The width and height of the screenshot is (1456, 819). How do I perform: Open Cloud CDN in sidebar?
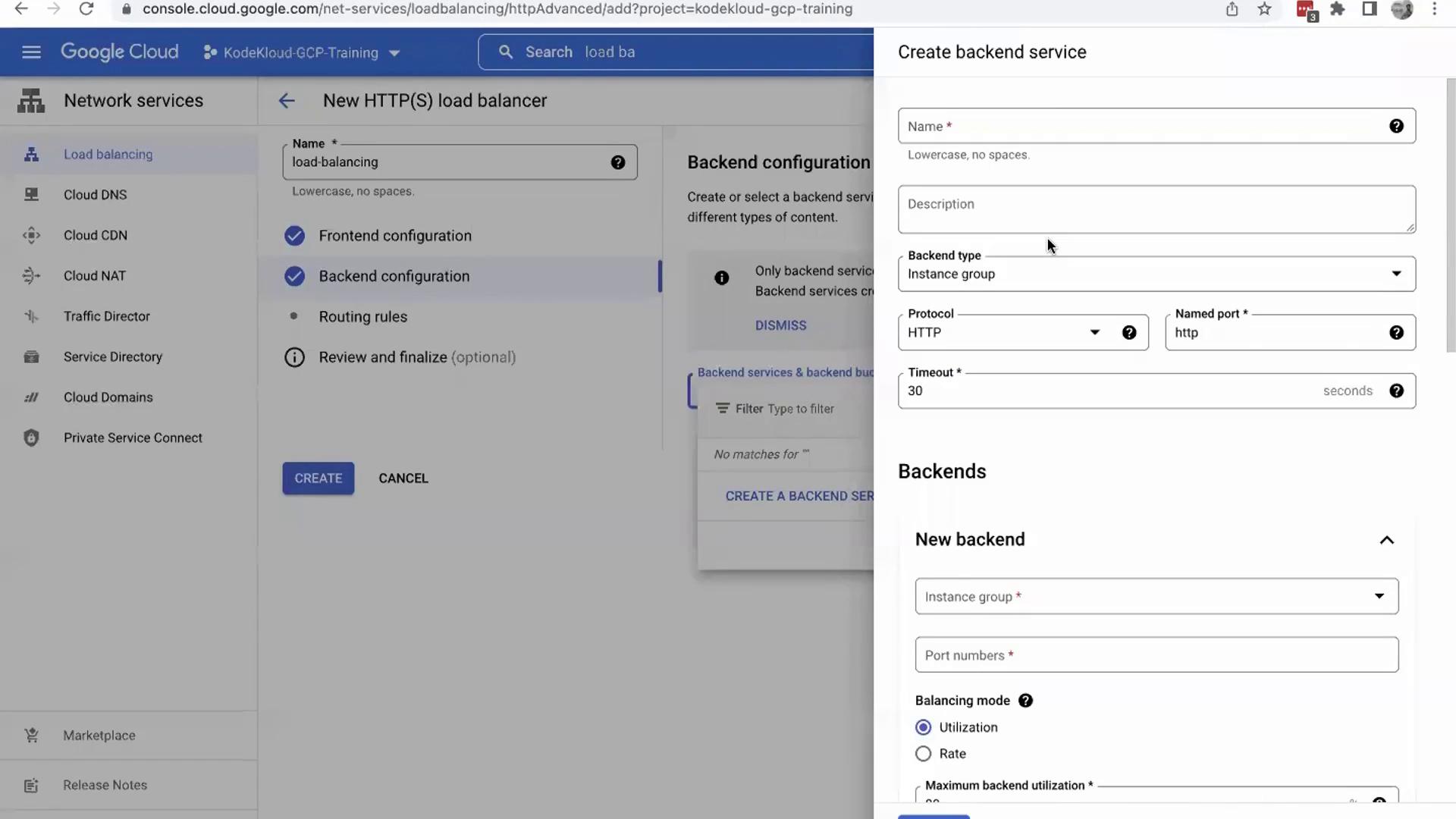[96, 235]
